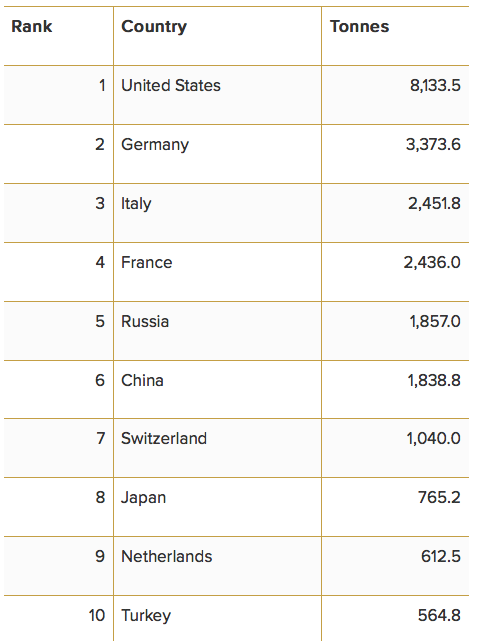Image resolution: width=477 pixels, height=641 pixels.
Task: Click the China country cell
Action: [142, 380]
